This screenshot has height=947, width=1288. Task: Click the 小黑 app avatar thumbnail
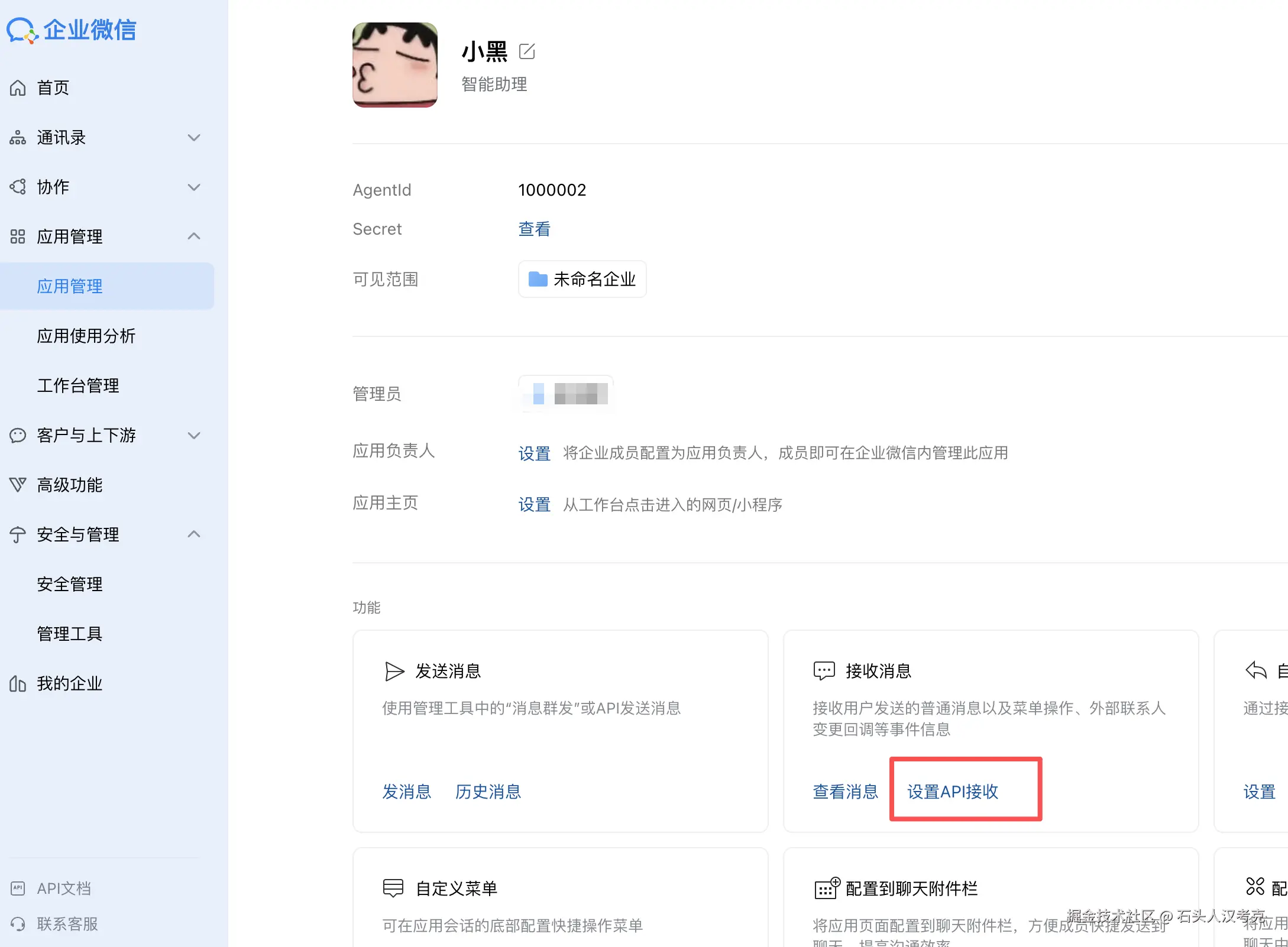[395, 65]
